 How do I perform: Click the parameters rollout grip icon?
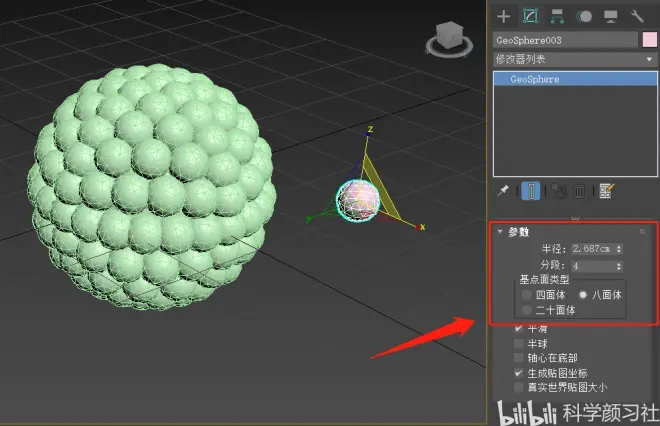(642, 232)
